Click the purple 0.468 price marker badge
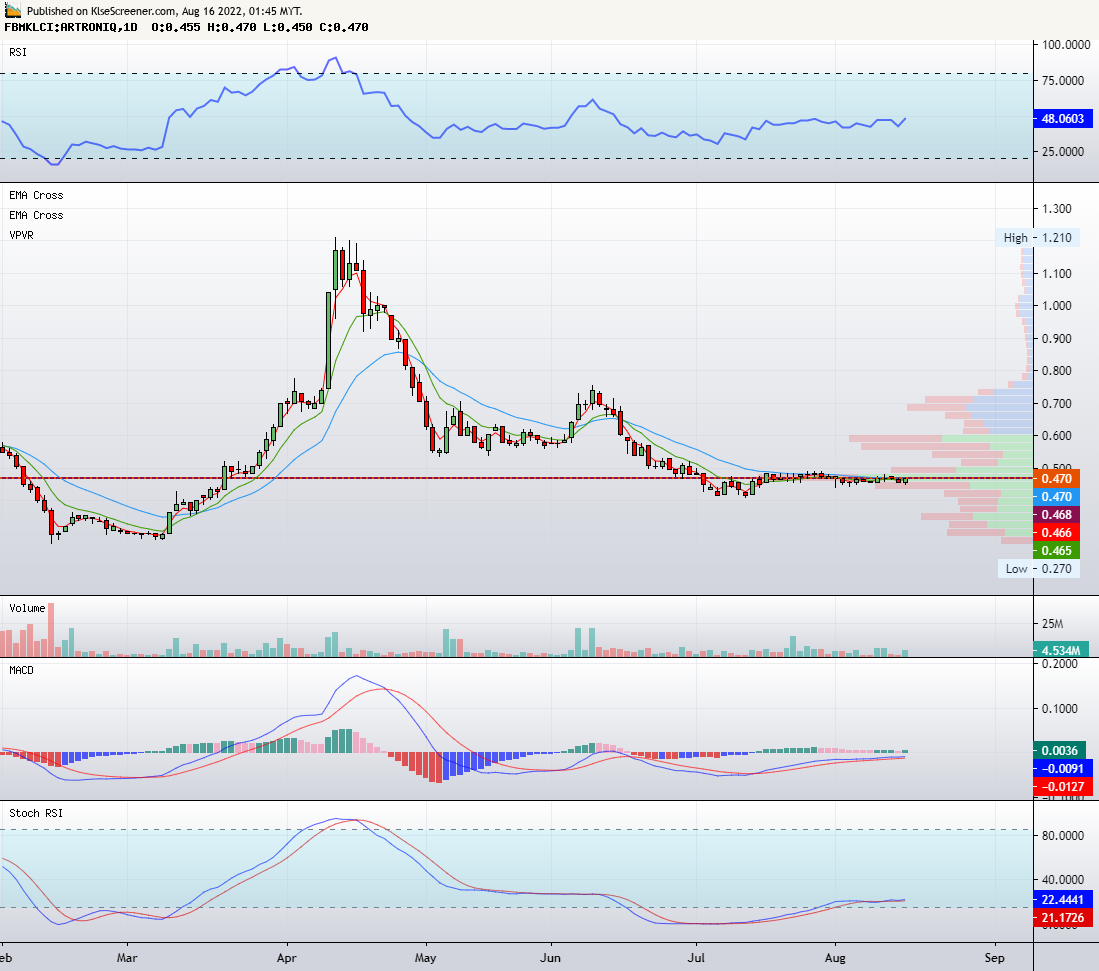 1055,516
